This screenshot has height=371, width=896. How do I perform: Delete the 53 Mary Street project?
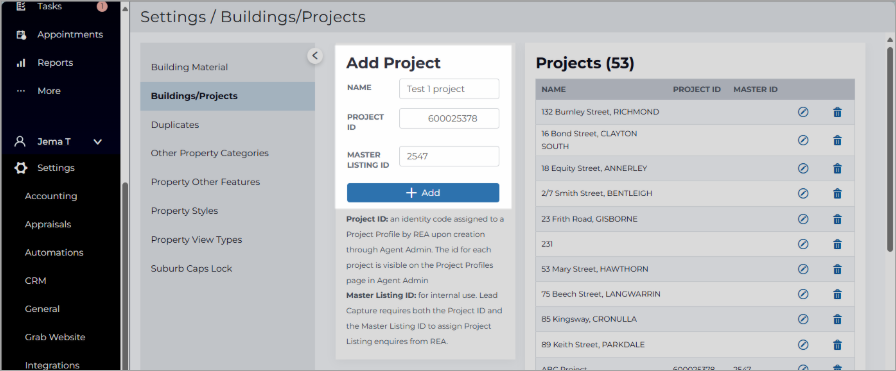837,269
